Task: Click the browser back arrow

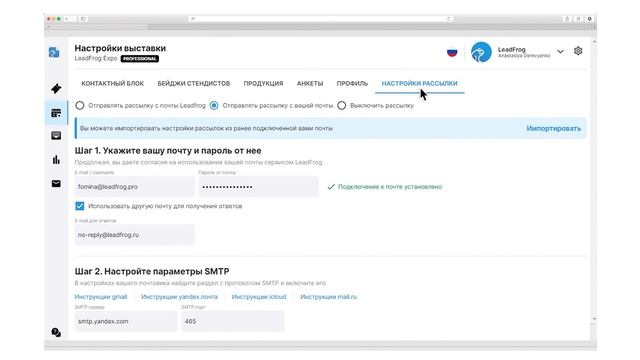Action: click(67, 19)
